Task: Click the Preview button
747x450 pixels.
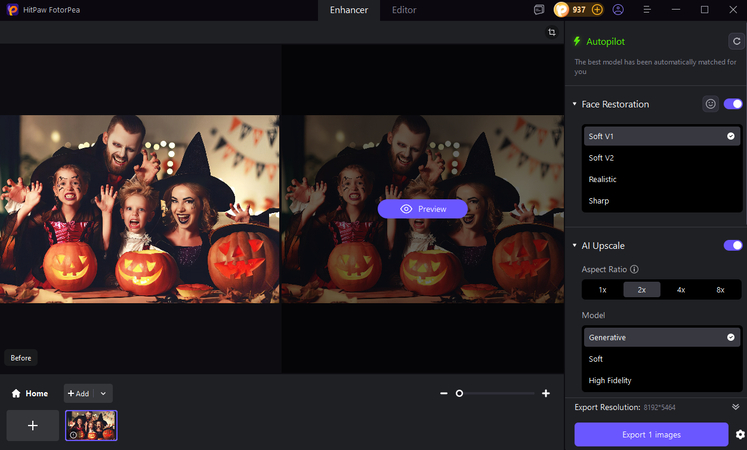Action: [x=423, y=209]
